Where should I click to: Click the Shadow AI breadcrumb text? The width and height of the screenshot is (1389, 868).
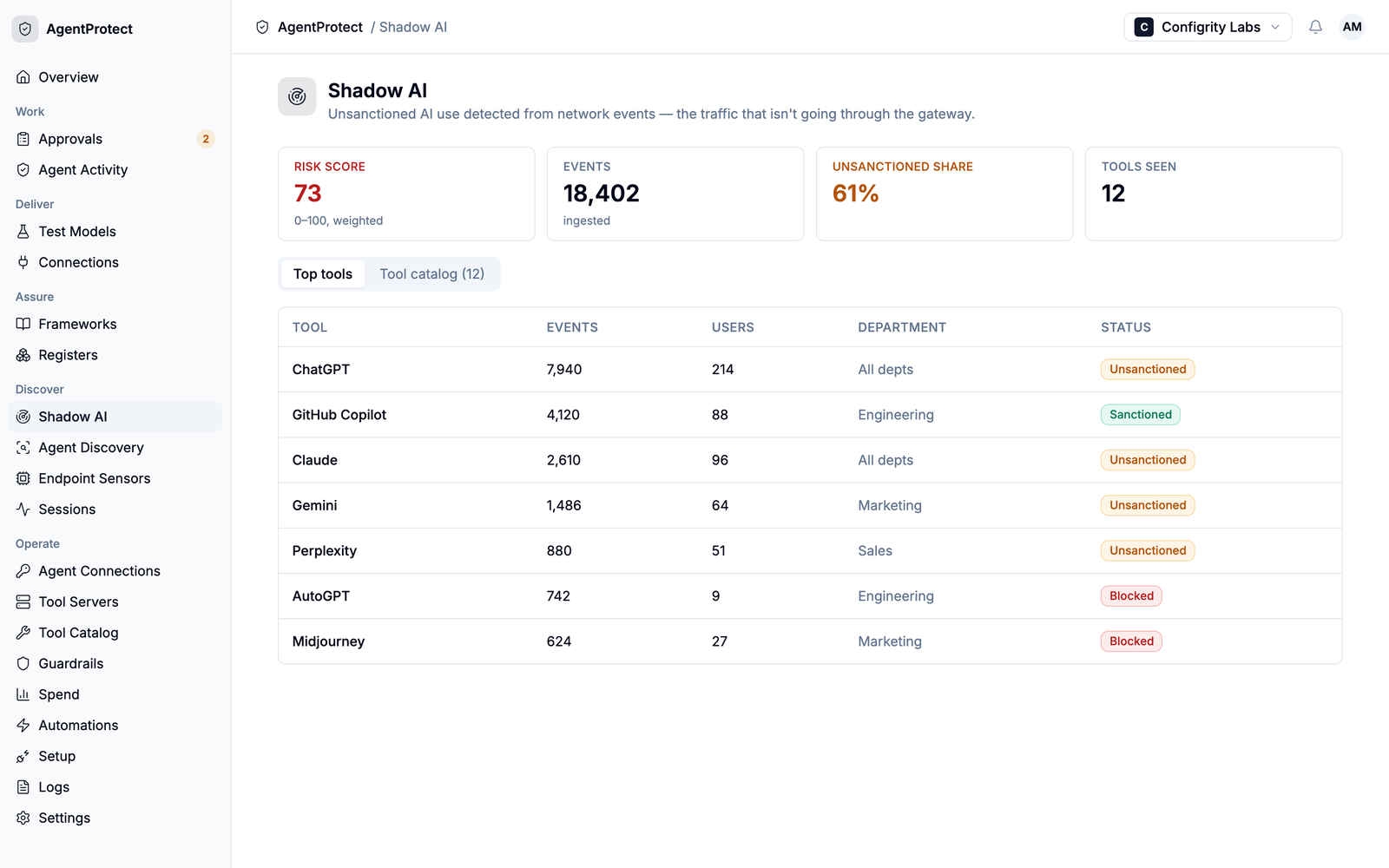pos(413,27)
